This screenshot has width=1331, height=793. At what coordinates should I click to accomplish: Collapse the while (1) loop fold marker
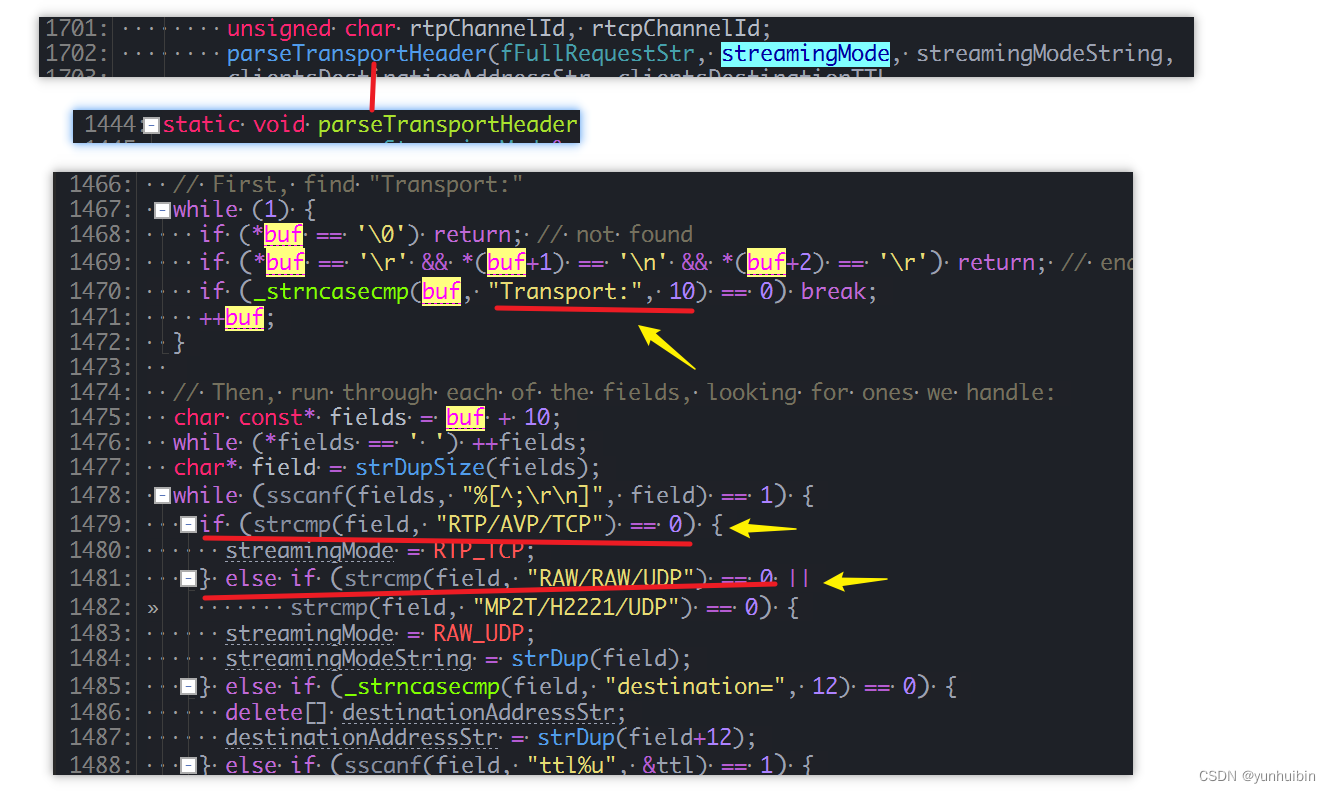point(162,210)
